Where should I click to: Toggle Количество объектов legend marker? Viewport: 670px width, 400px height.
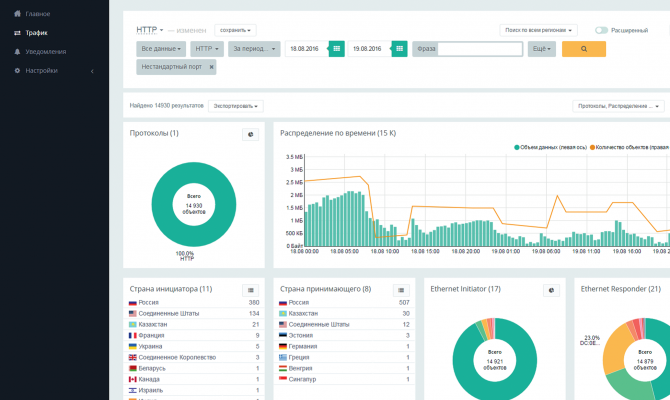pos(592,147)
